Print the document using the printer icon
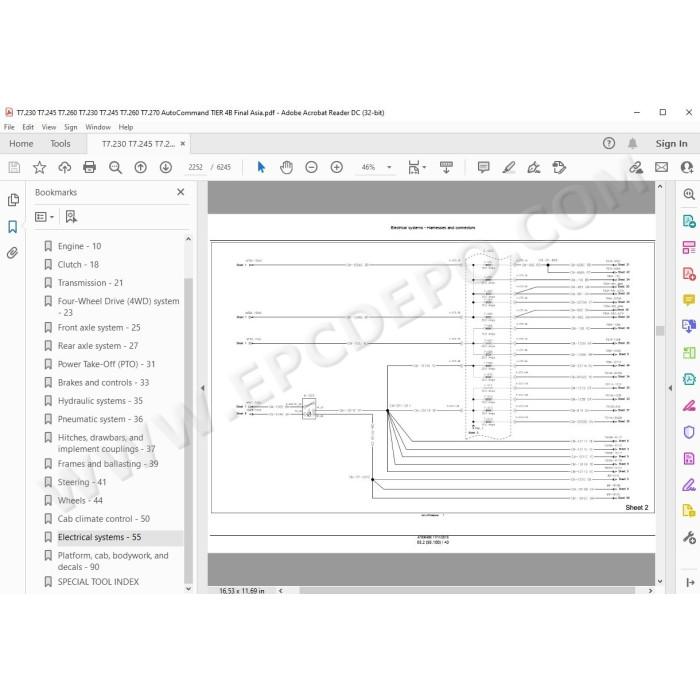 click(90, 167)
